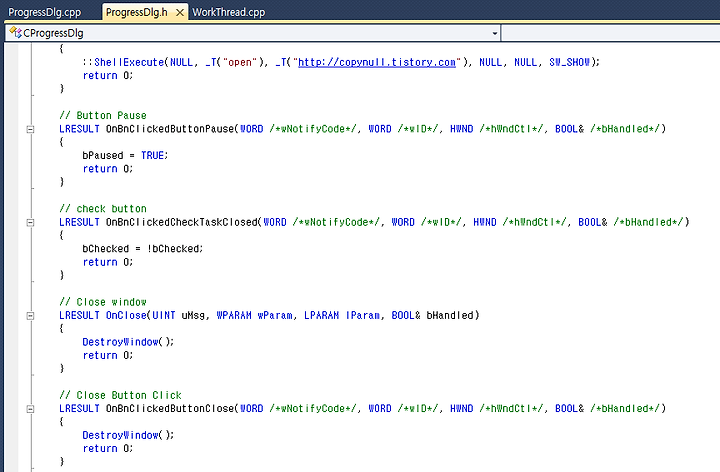Click the UINT uMsg parameter
Image resolution: width=720 pixels, height=472 pixels.
pos(178,315)
